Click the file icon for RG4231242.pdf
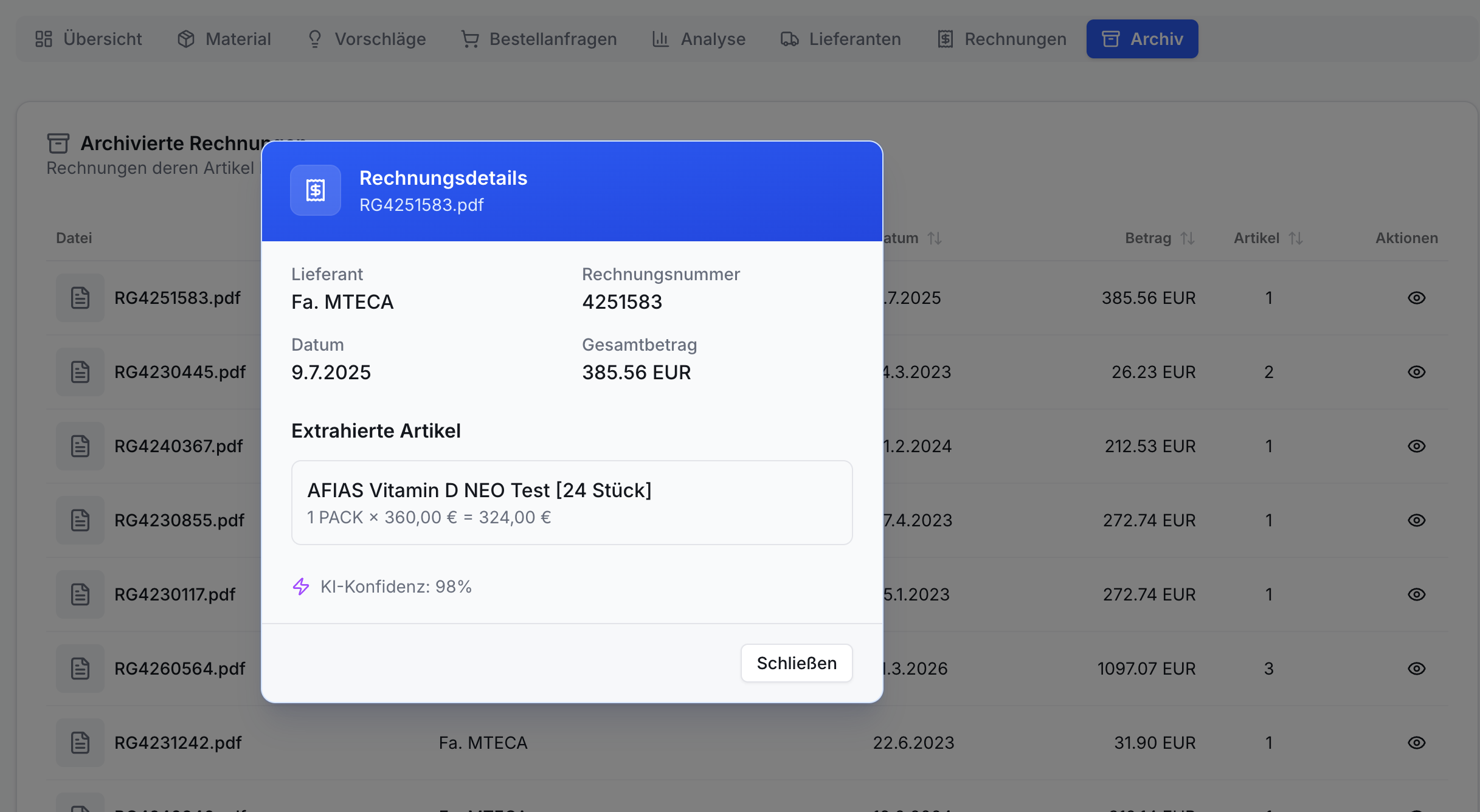 tap(80, 743)
